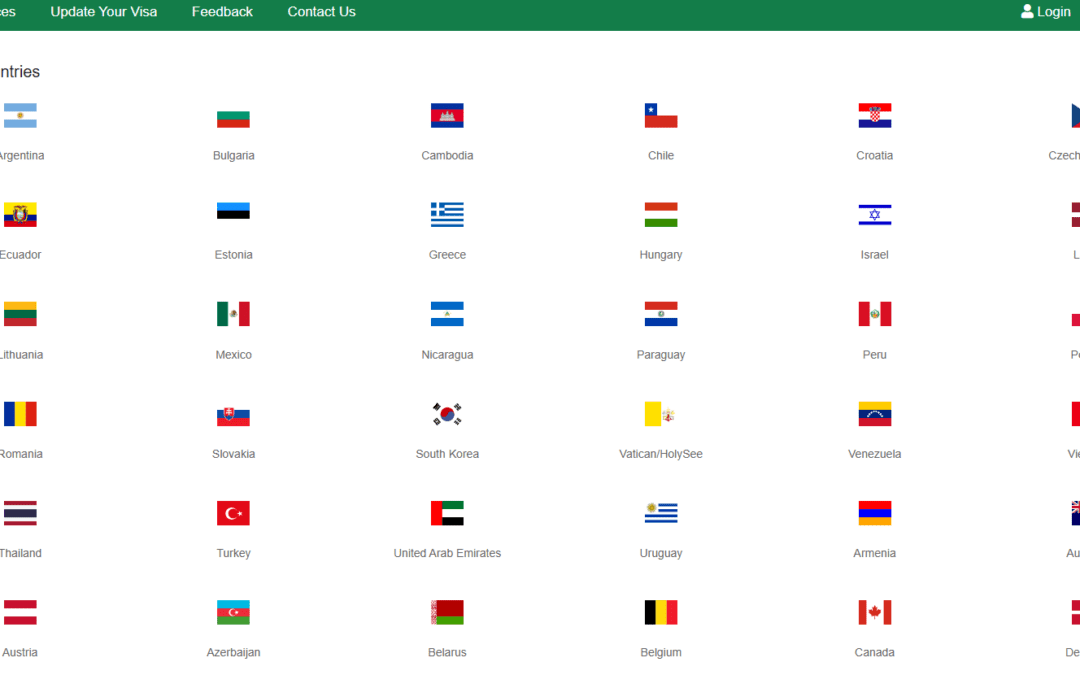Click the Azerbaijan flag
The image size is (1080, 675).
(x=233, y=612)
